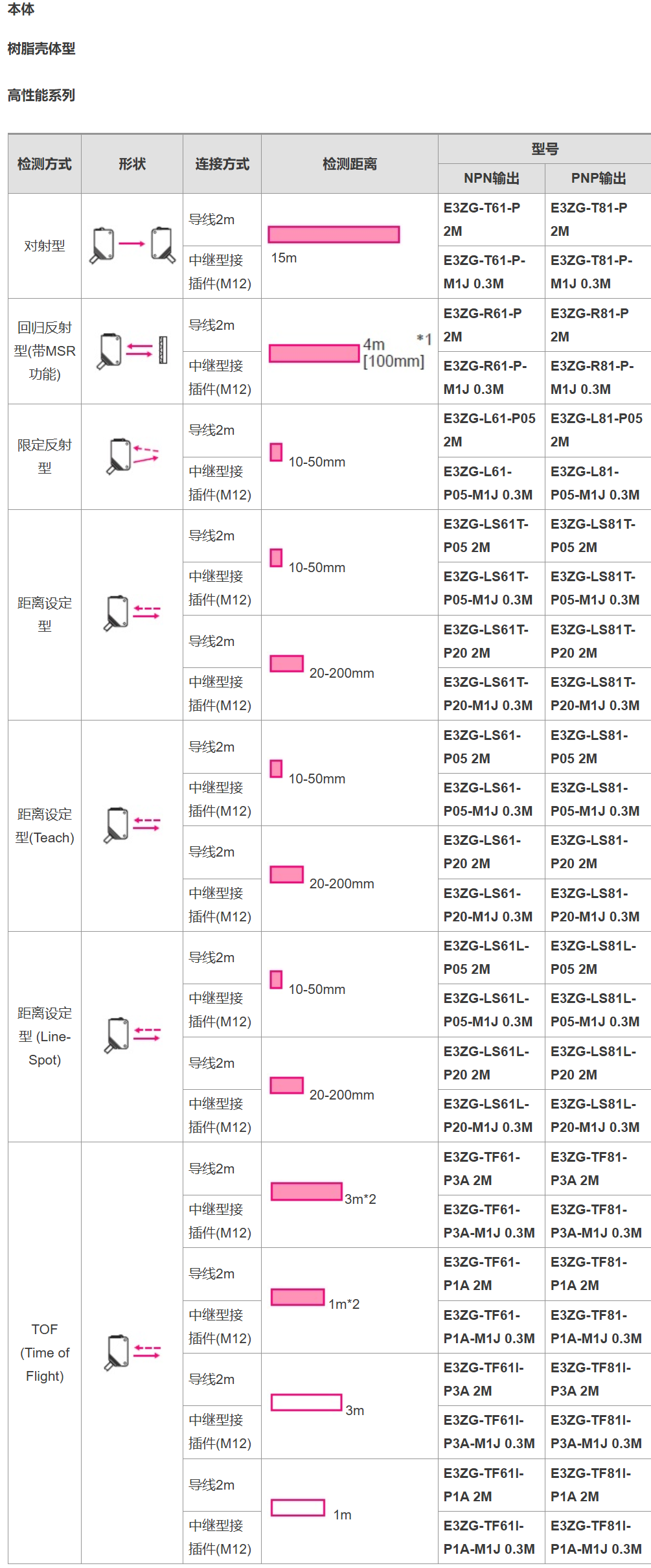Click the retro-reflective sensor shape icon
Image resolution: width=651 pixels, height=1568 pixels.
(x=132, y=351)
